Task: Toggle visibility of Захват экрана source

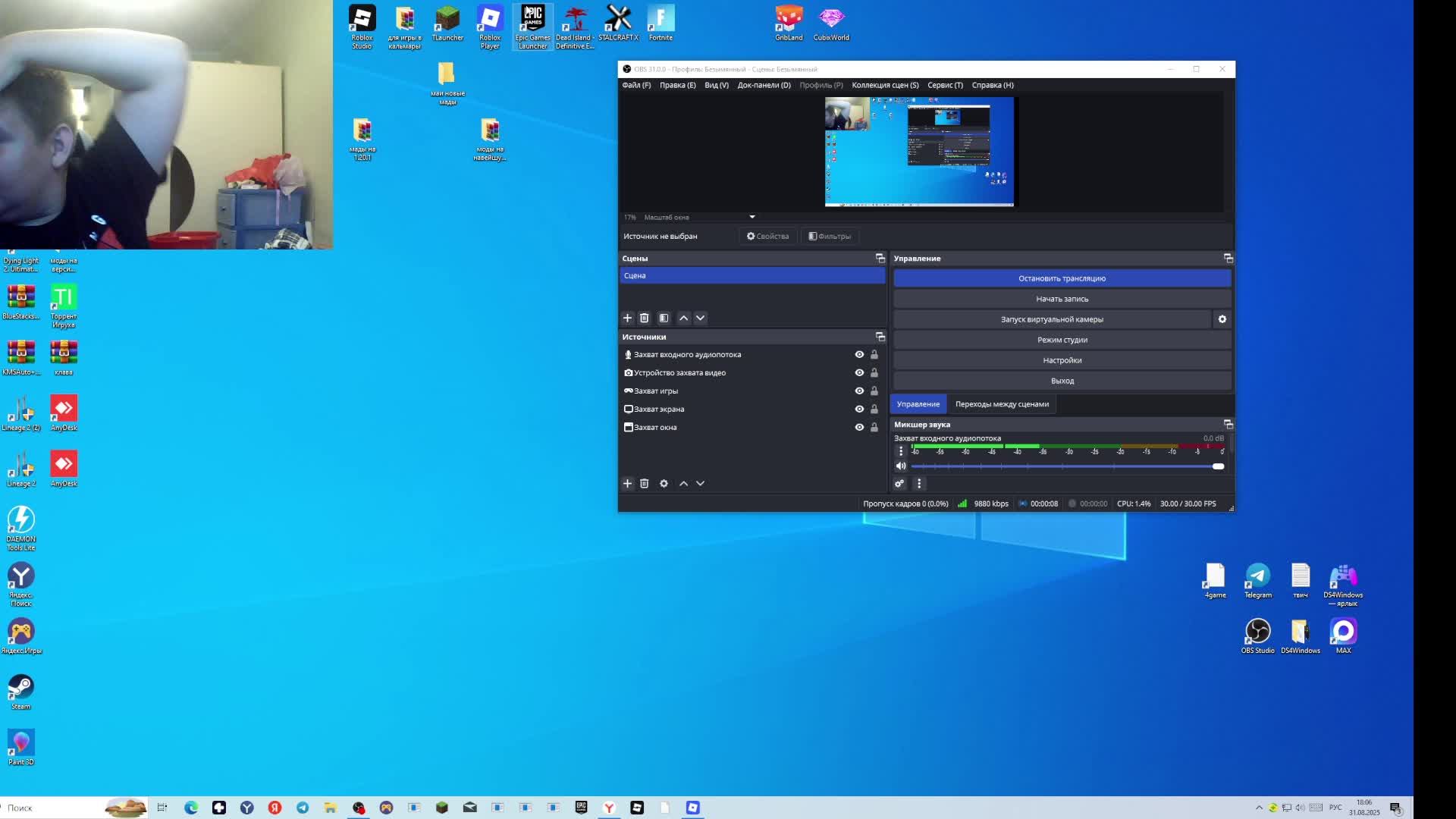Action: (859, 409)
